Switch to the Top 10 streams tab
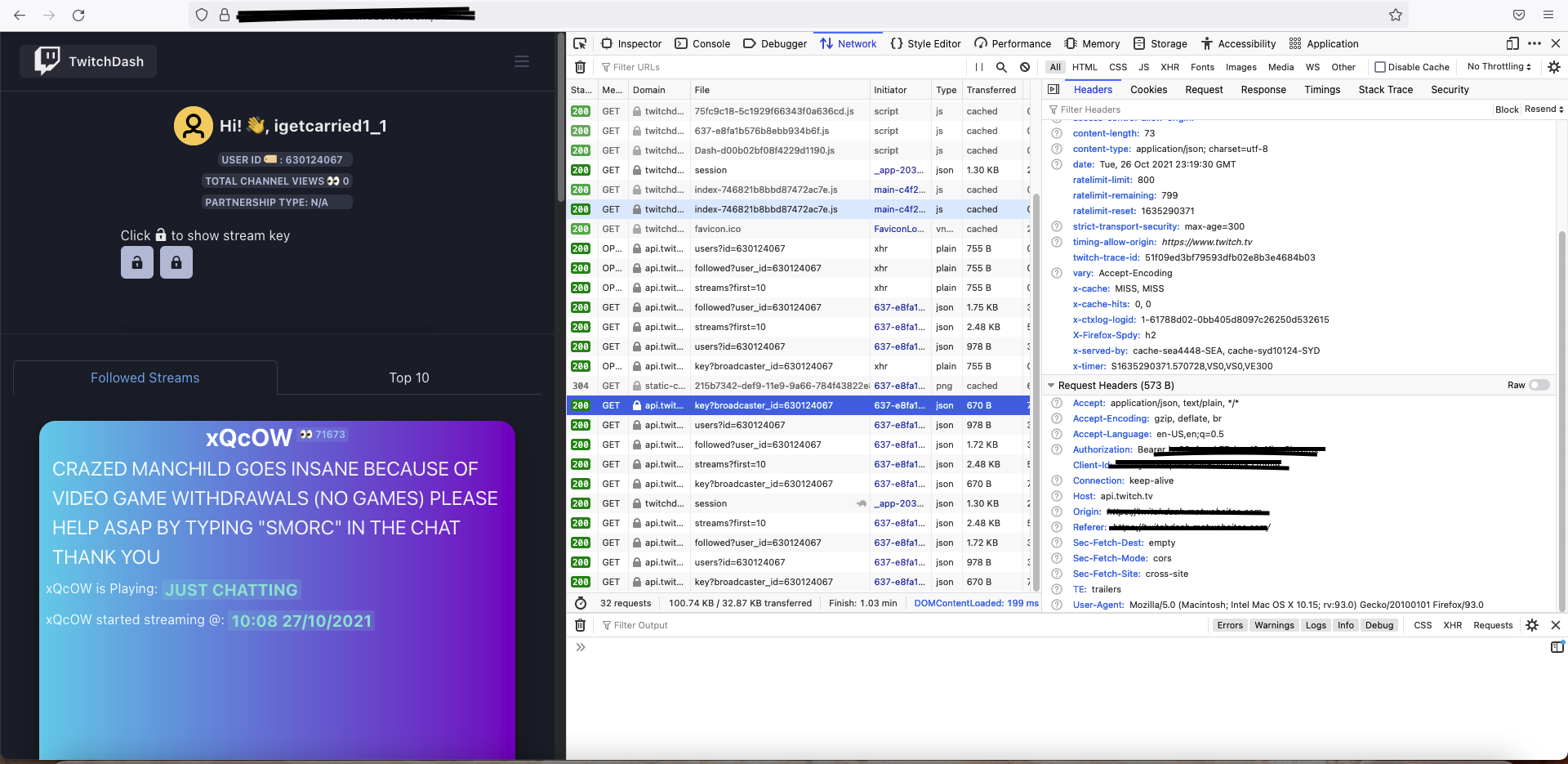Screen dimensions: 1568x764 point(409,378)
